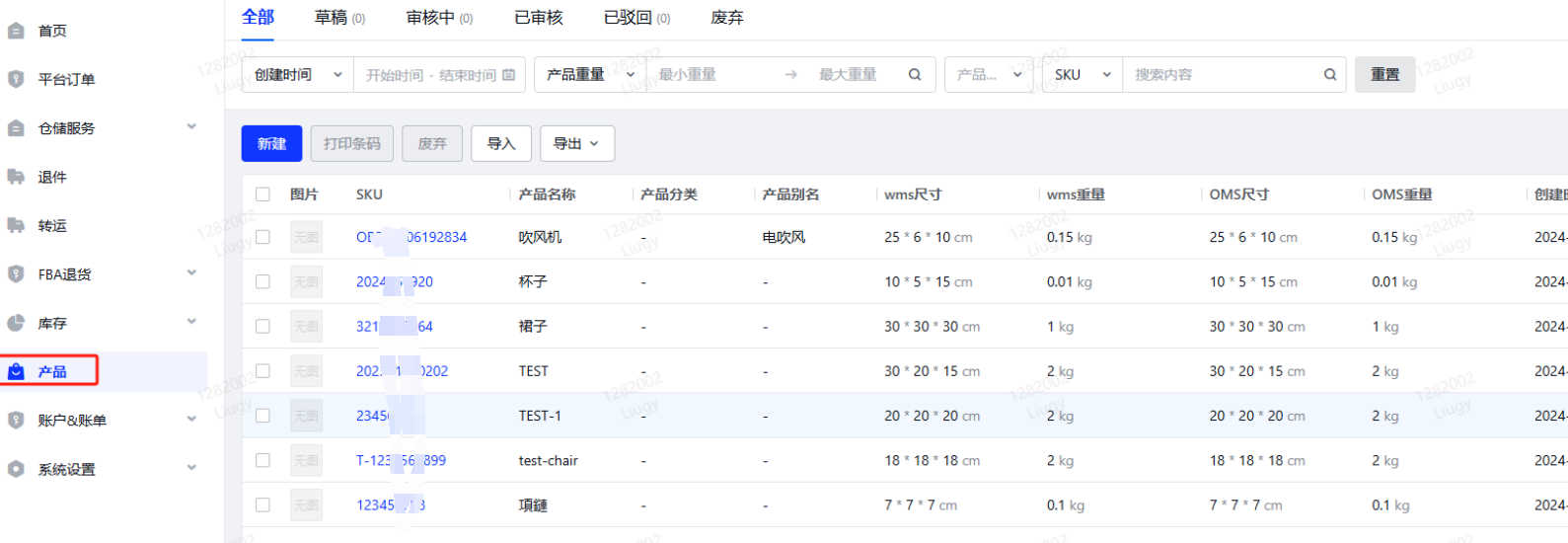
Task: Click the pie chart icon beside 库存
Action: (x=16, y=323)
